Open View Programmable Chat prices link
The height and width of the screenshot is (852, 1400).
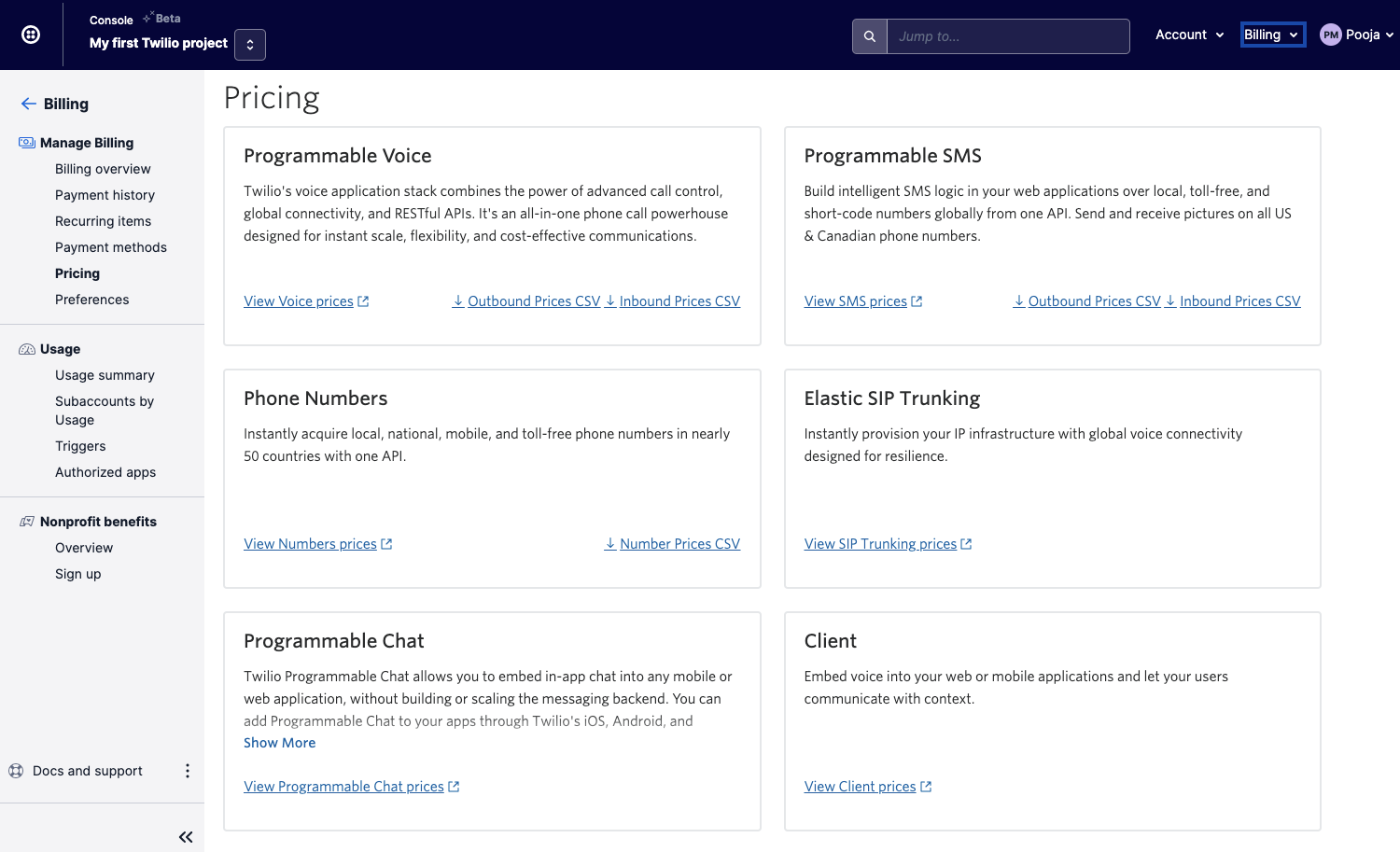(344, 787)
